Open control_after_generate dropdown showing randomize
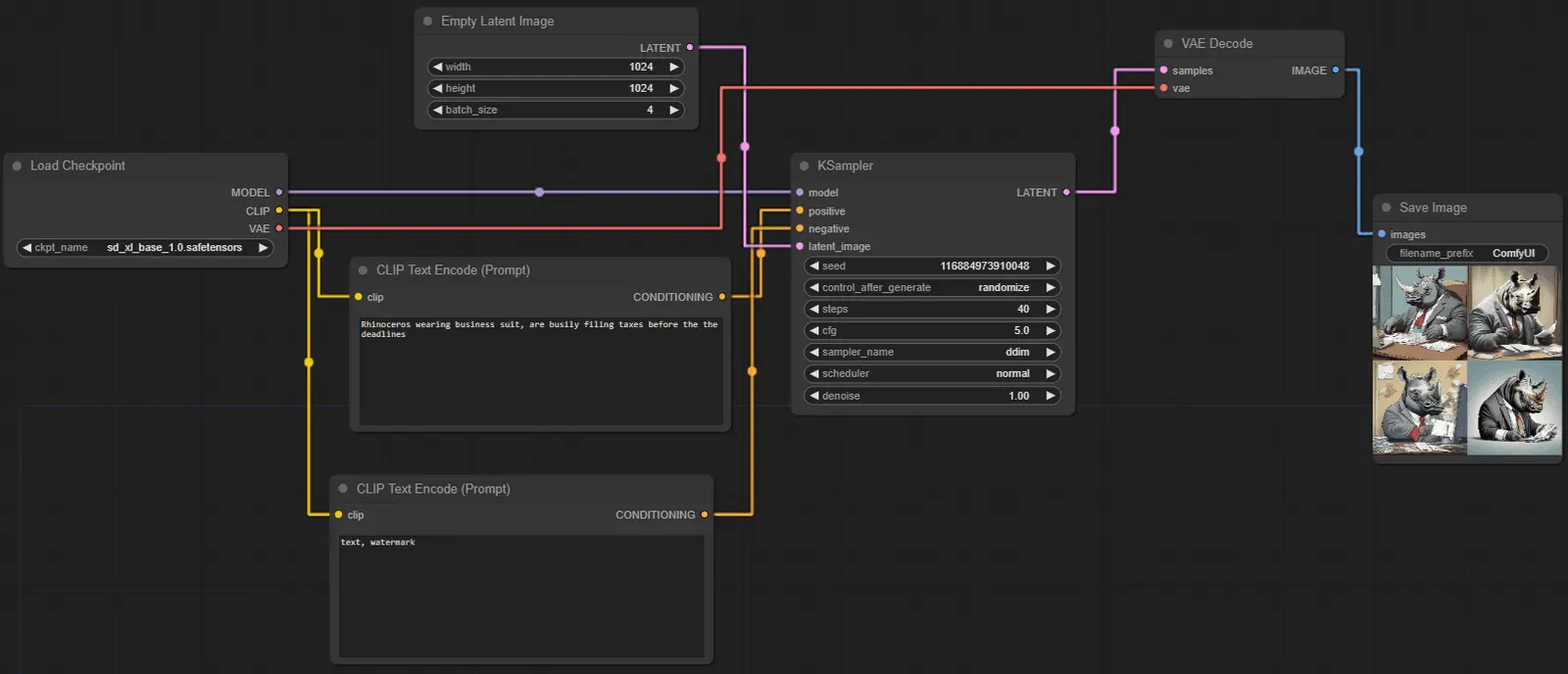 point(932,287)
